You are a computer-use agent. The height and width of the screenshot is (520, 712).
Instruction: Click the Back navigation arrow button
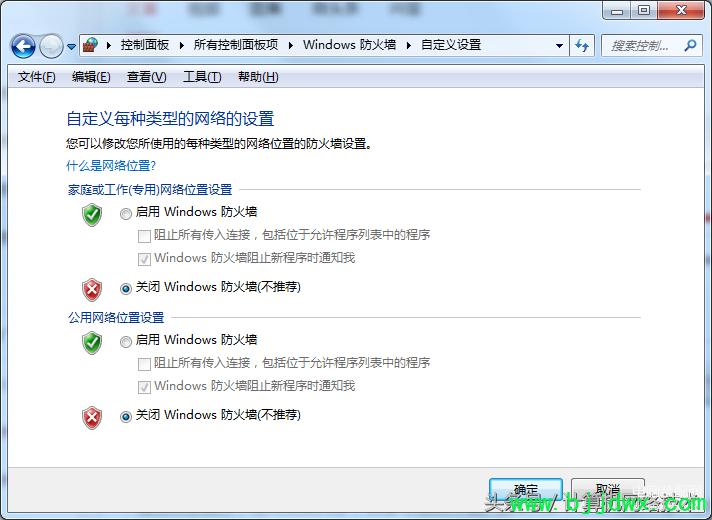coord(23,46)
